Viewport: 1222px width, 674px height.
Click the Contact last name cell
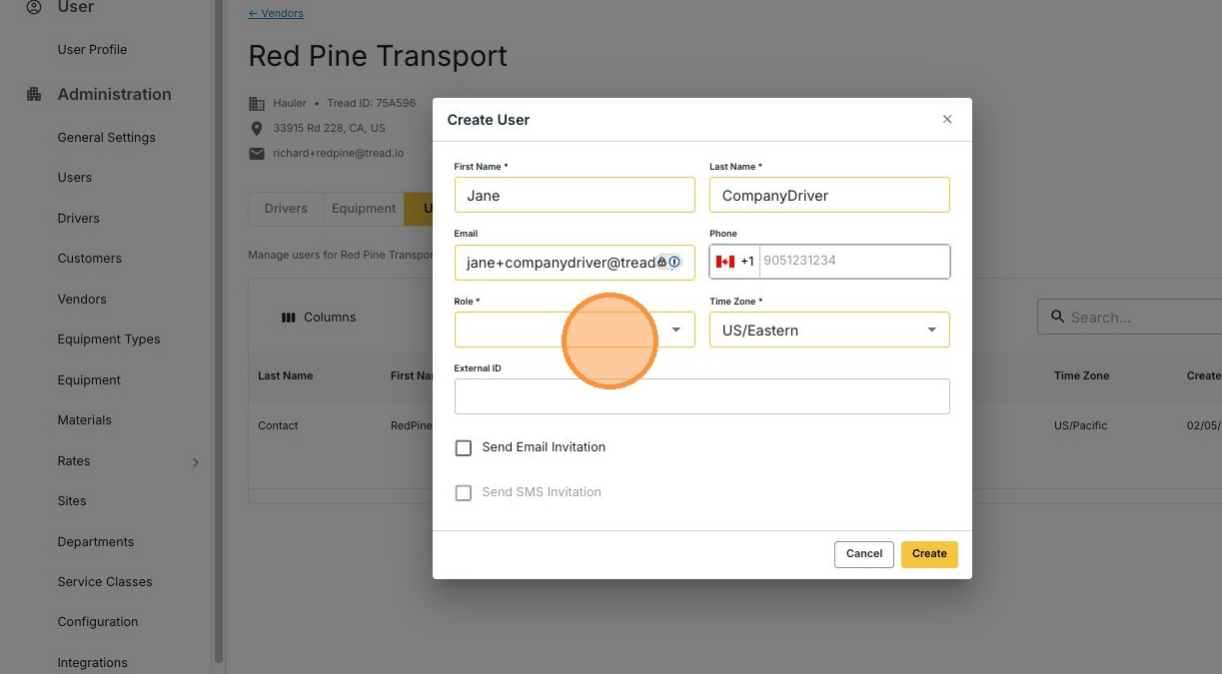[278, 426]
